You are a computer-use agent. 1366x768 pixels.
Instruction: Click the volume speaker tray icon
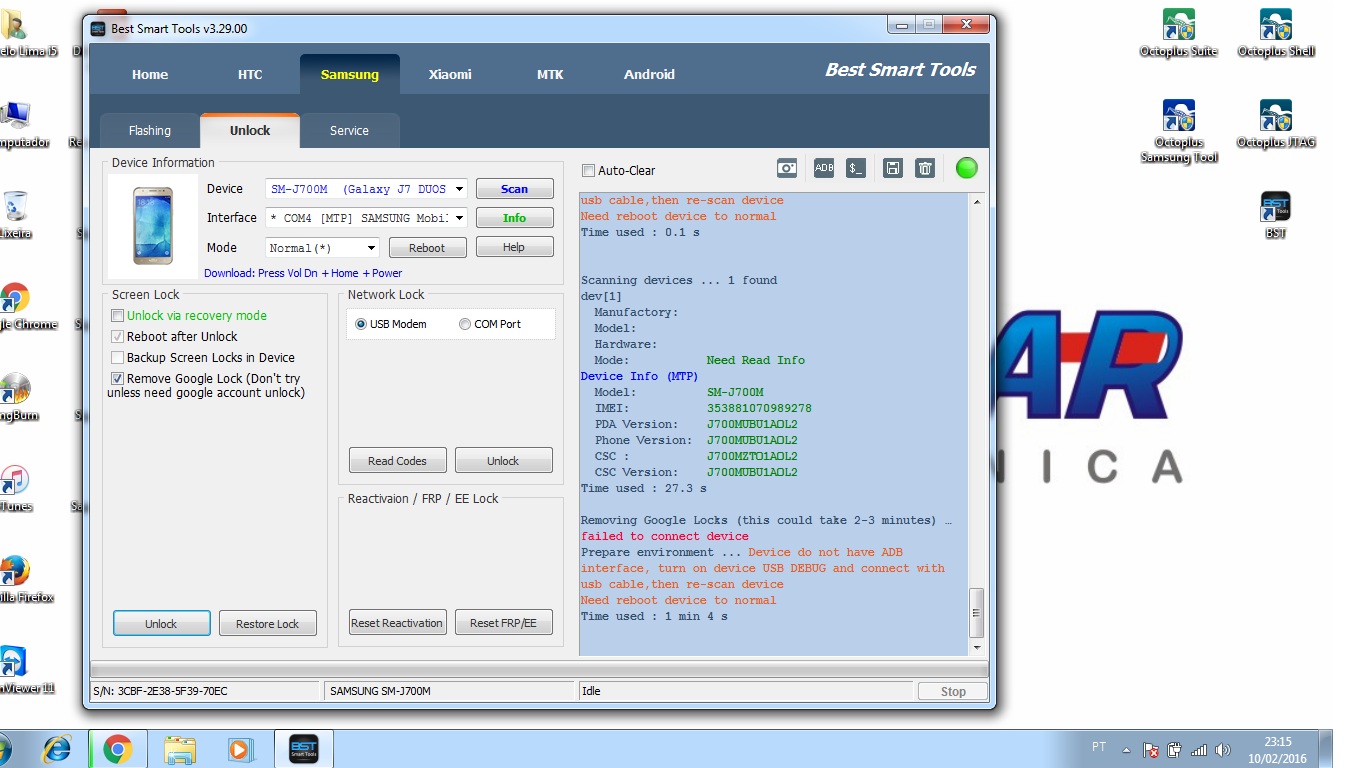[1222, 749]
